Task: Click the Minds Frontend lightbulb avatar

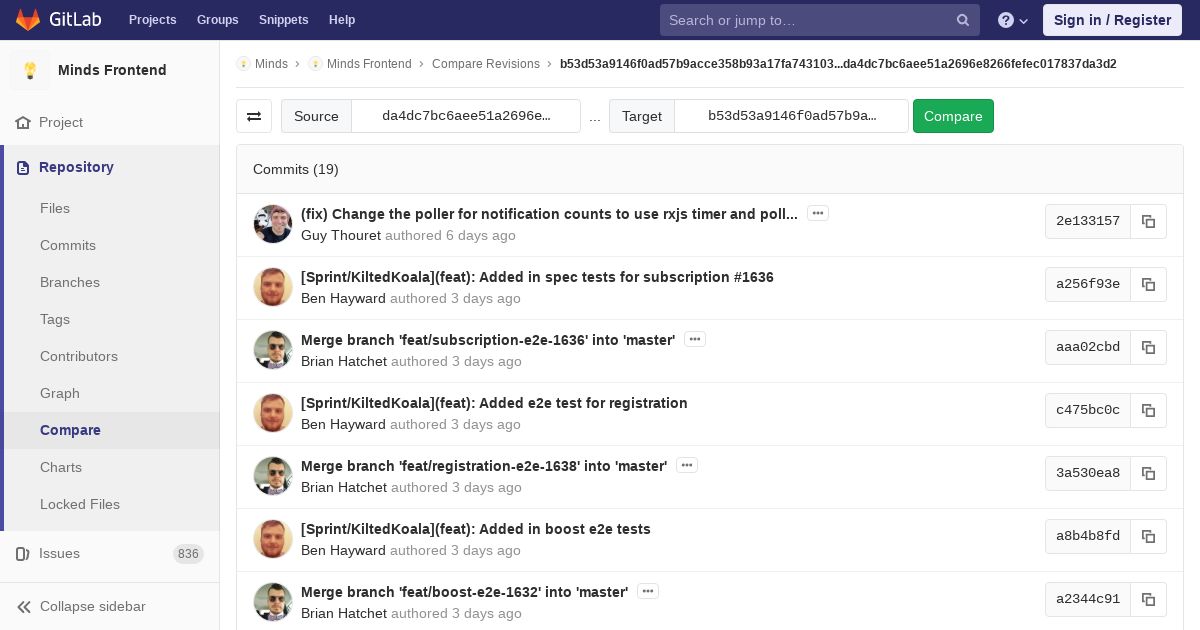Action: point(30,70)
